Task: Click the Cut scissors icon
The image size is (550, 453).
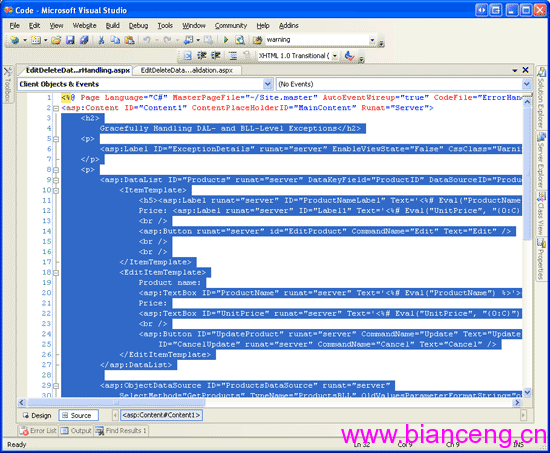Action: coord(101,40)
